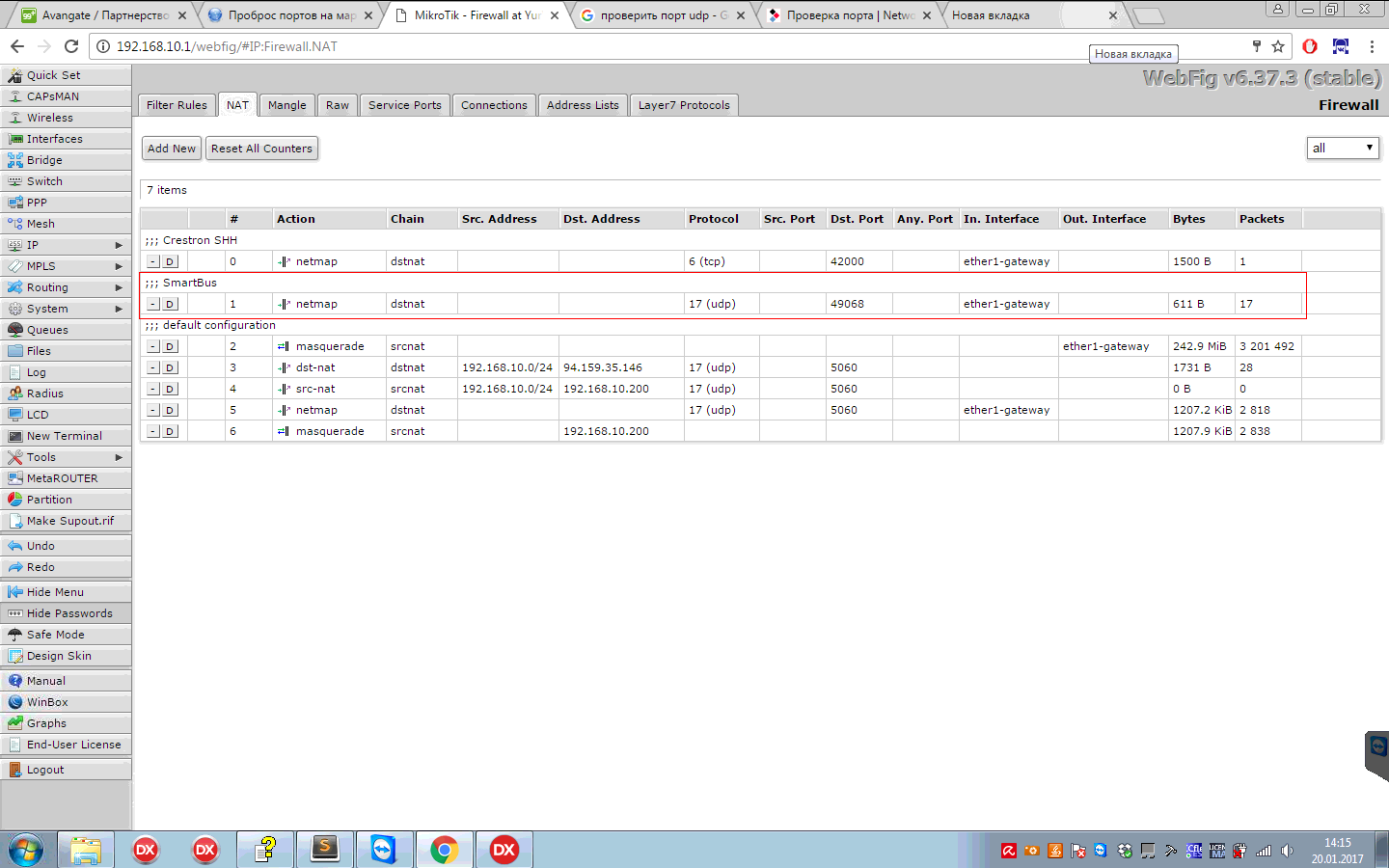Disable masquerade rule 2 with D button
Viewport: 1389px width, 868px height.
point(170,346)
